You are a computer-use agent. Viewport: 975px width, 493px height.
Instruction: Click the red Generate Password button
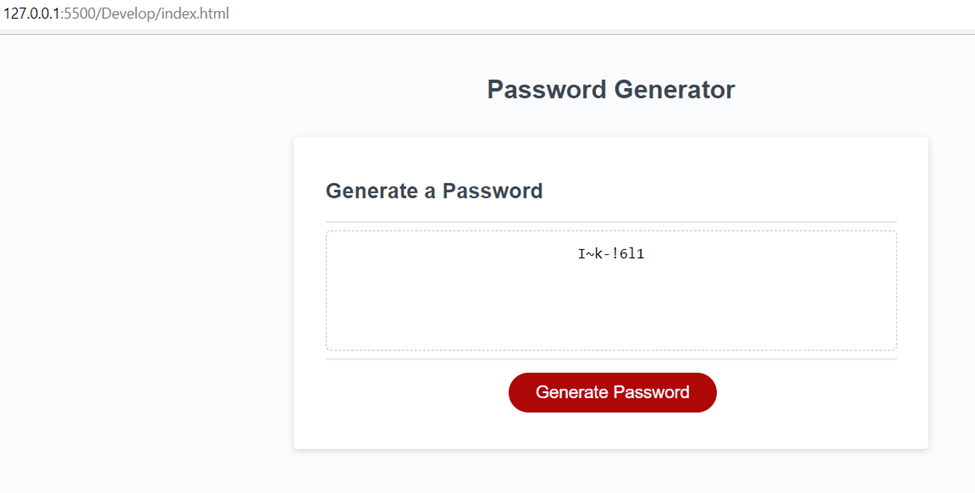click(x=612, y=392)
